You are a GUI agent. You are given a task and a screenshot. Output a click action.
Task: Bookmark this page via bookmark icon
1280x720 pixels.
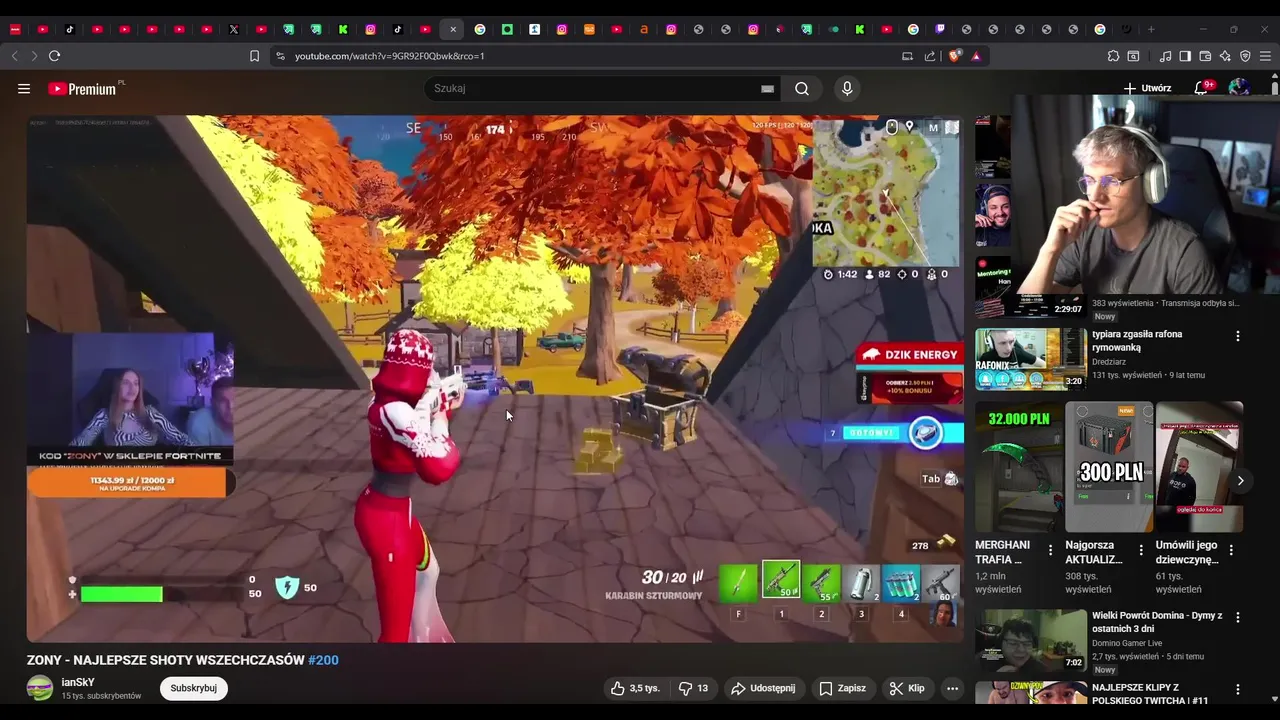(254, 56)
